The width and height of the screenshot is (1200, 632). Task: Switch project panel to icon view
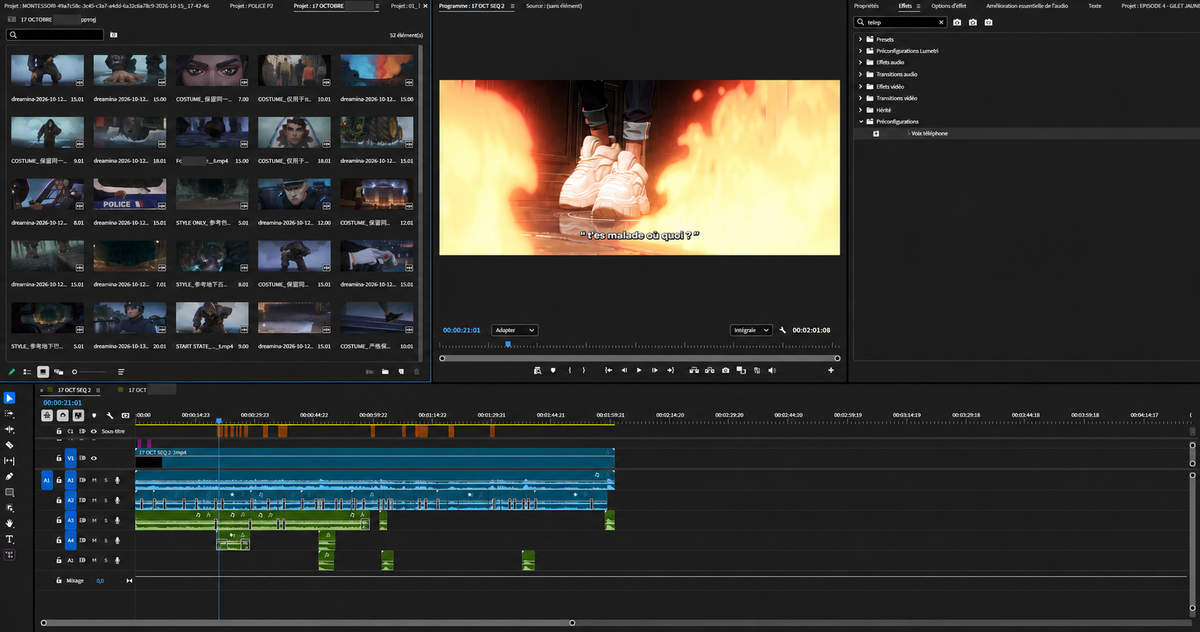tap(43, 371)
